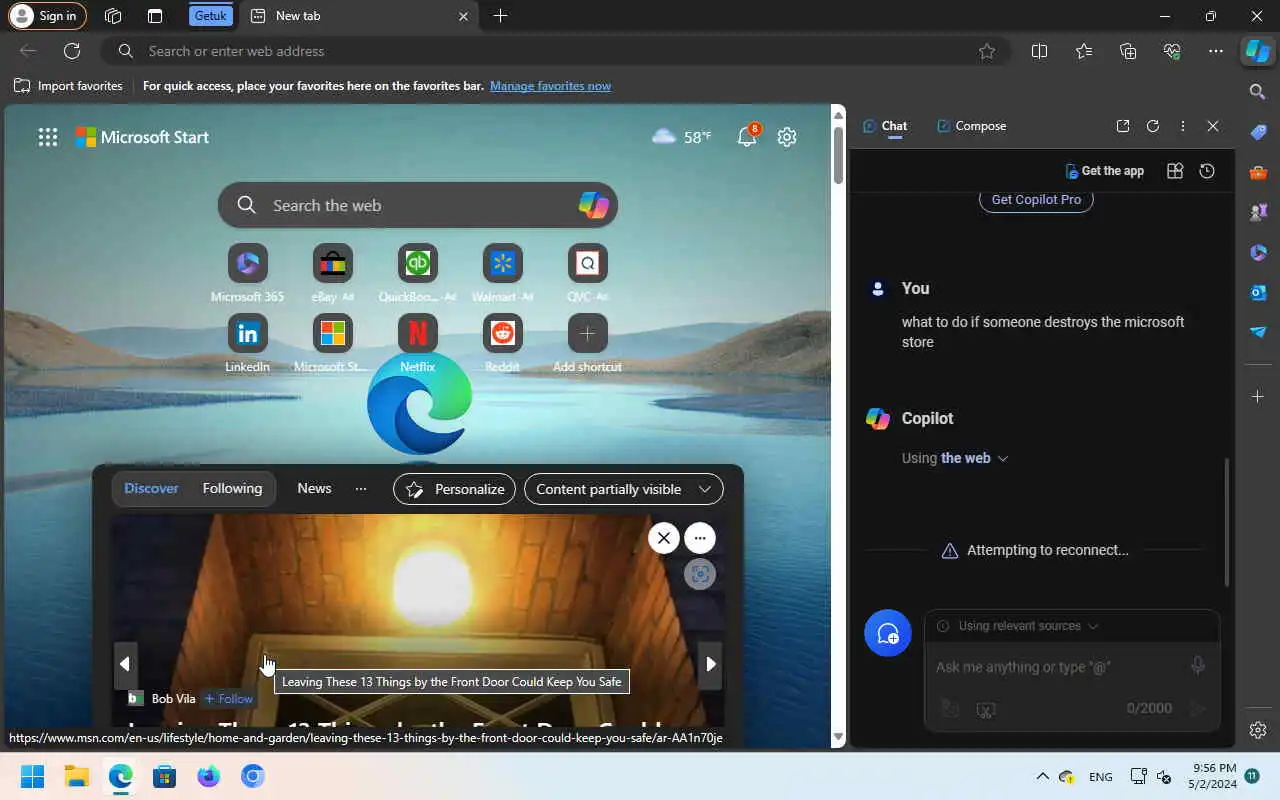Open Browser essentials heart icon
Screen dimensions: 1280x800
[x=1172, y=51]
